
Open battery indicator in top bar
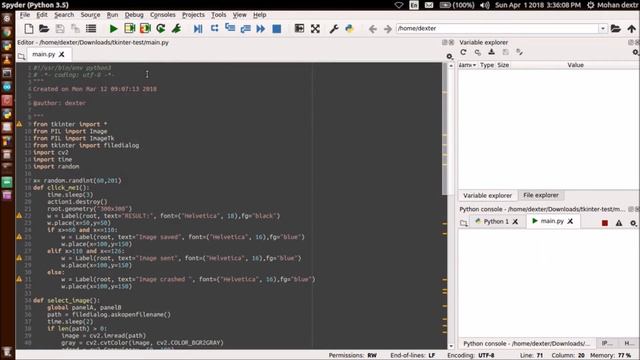pos(457,5)
